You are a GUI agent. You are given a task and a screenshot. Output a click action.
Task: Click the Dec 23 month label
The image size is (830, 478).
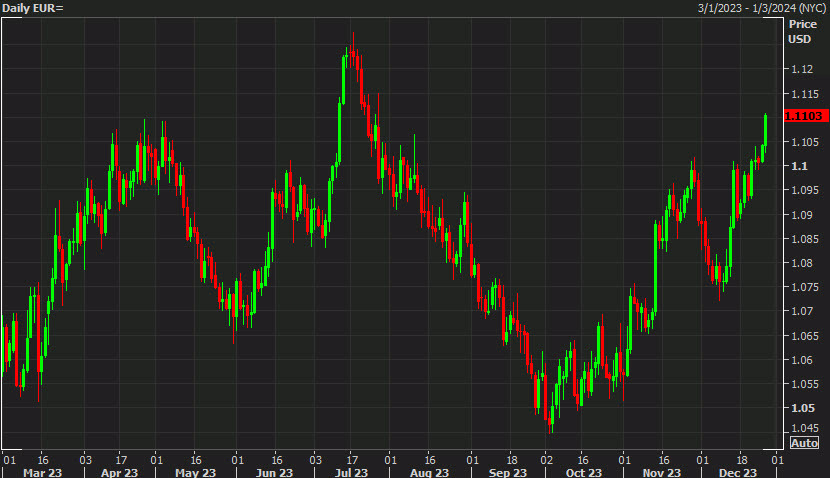click(738, 472)
